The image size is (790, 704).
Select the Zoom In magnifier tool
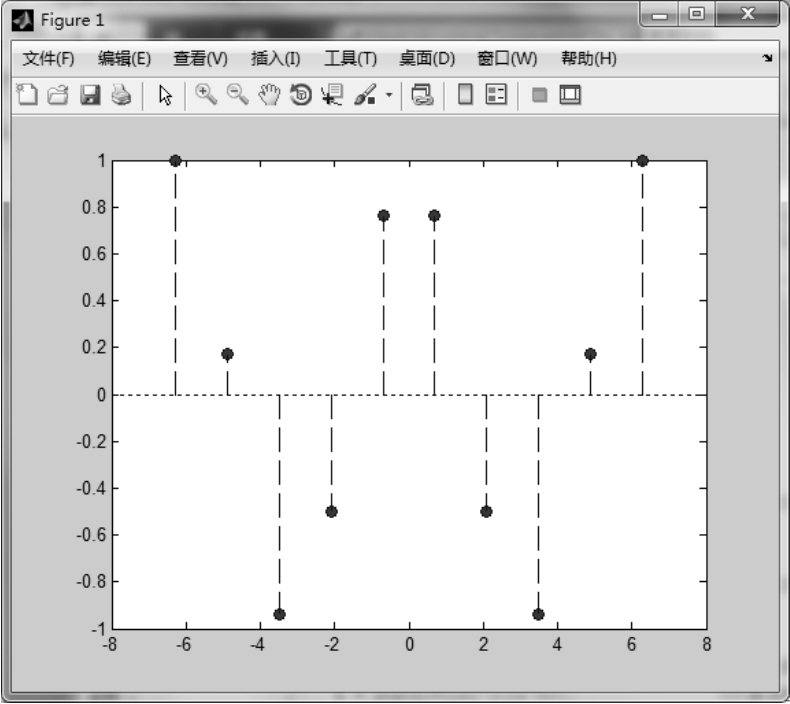(x=206, y=95)
